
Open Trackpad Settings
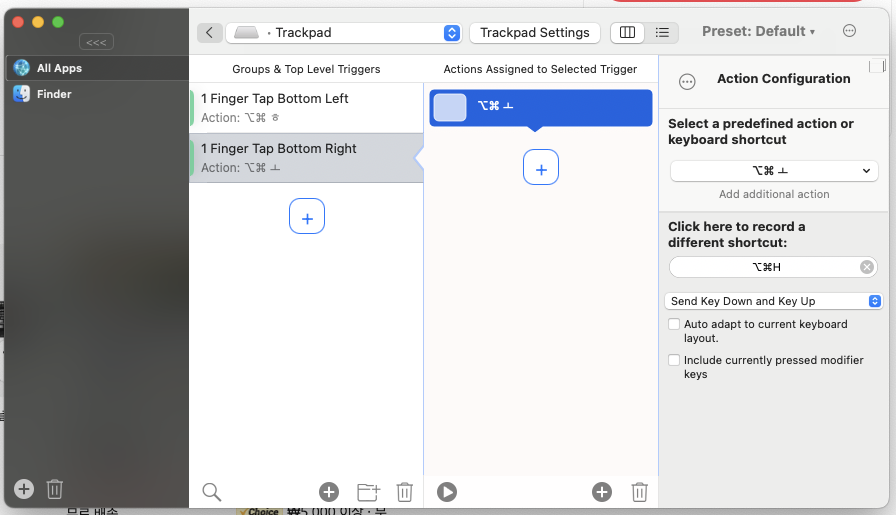tap(535, 33)
